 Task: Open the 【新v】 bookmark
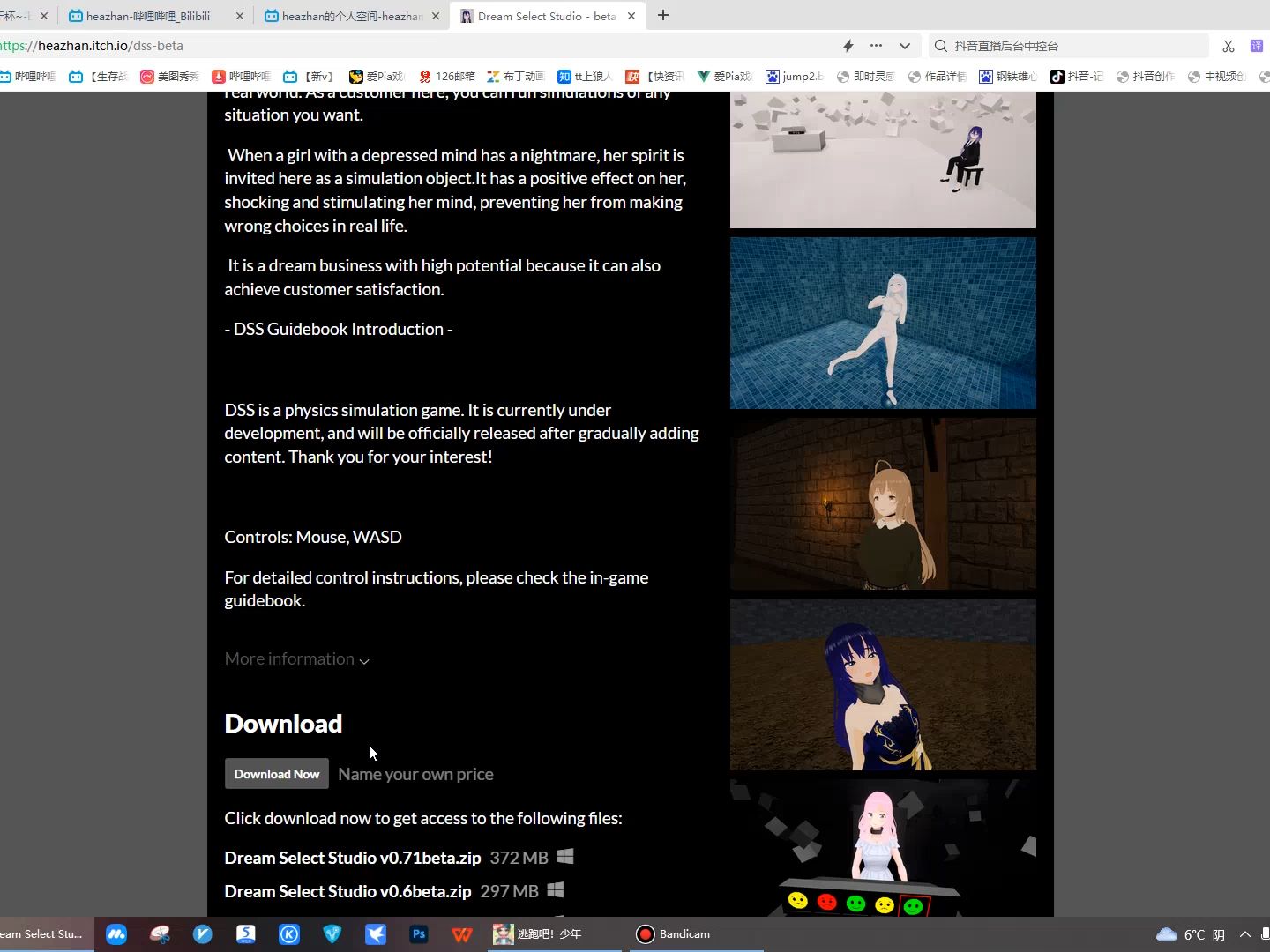click(309, 77)
